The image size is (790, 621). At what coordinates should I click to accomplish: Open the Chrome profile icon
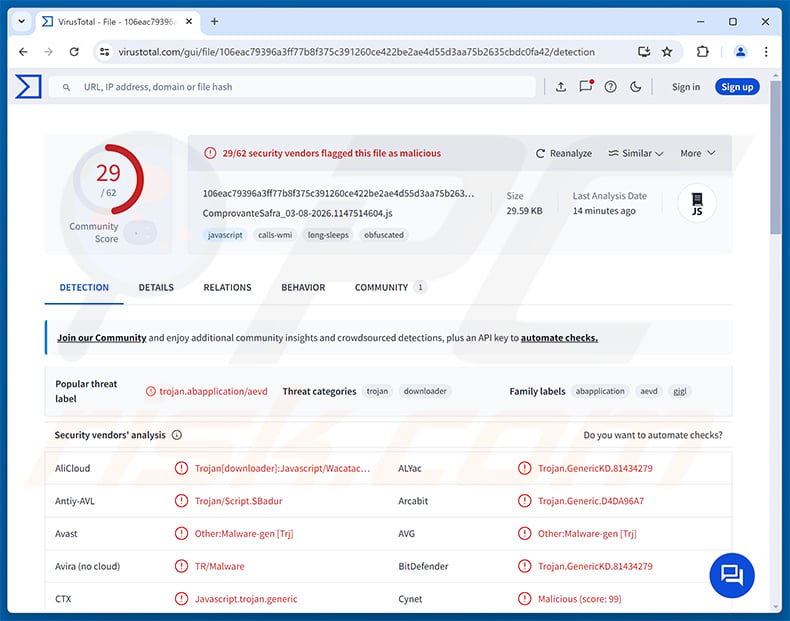tap(740, 52)
